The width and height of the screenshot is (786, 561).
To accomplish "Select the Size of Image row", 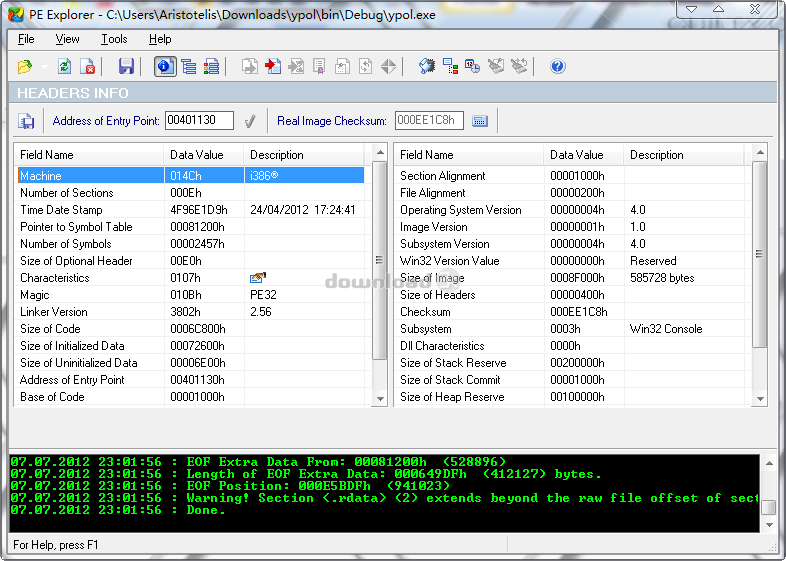I will click(x=570, y=278).
